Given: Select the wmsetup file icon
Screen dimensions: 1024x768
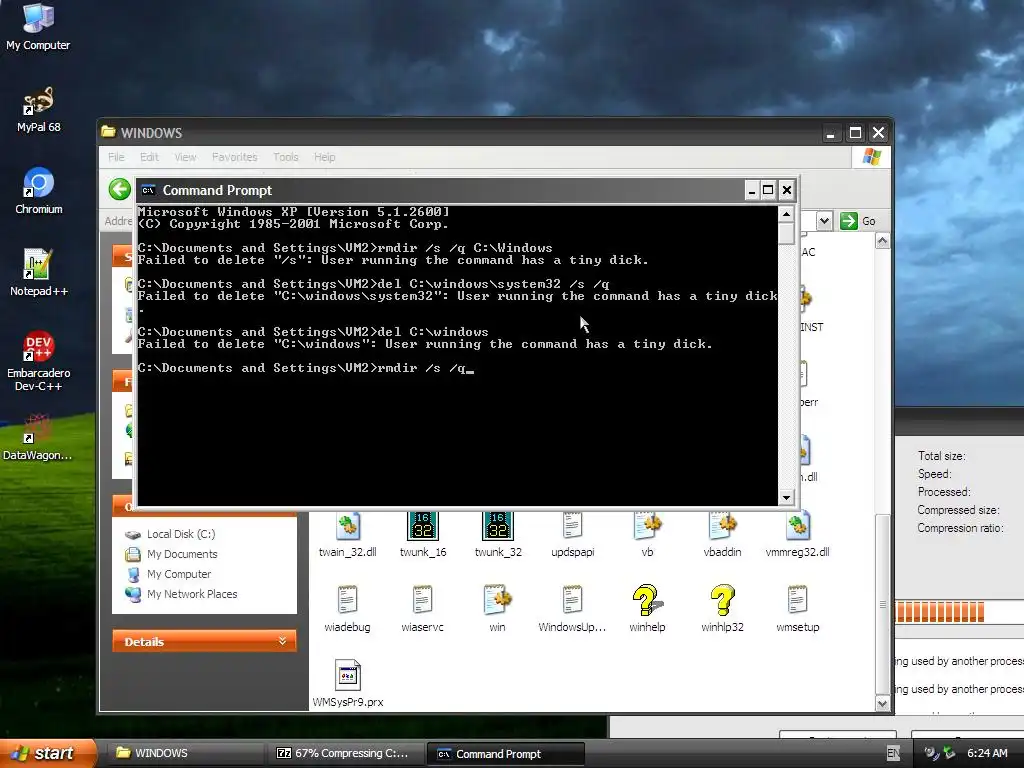Looking at the screenshot, I should pos(797,609).
